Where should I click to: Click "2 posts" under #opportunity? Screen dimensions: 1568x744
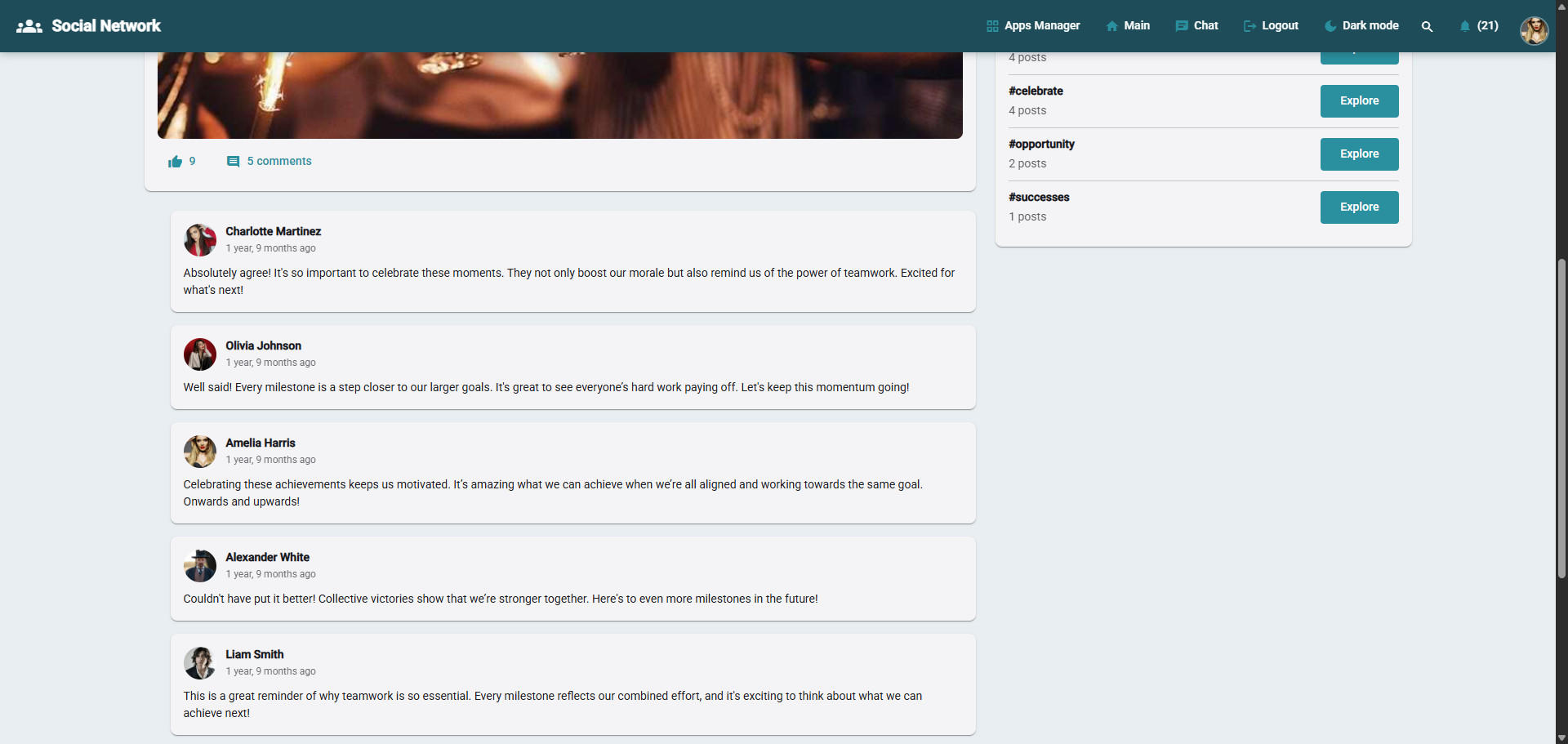click(x=1027, y=164)
